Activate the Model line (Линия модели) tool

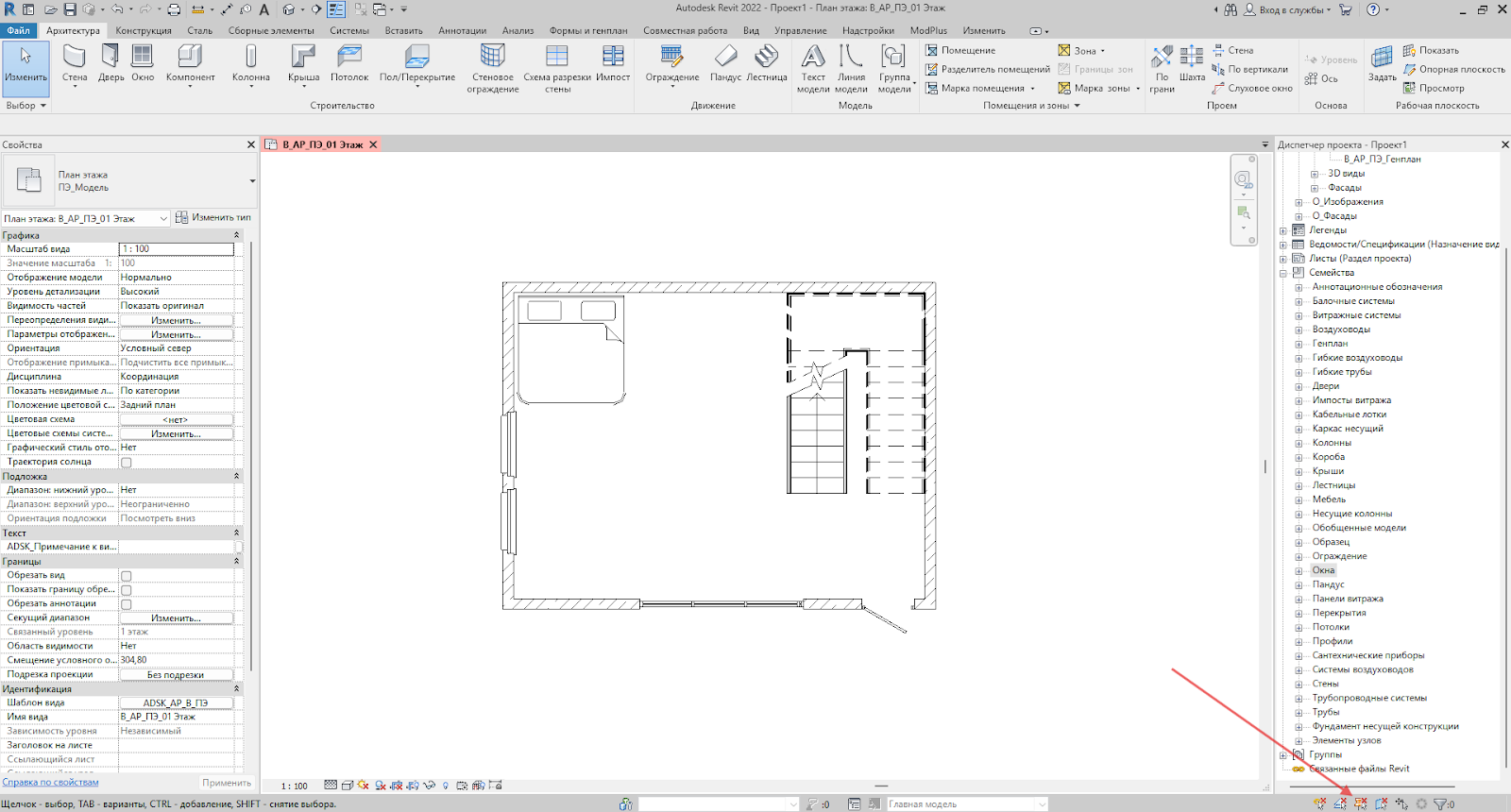(x=851, y=68)
